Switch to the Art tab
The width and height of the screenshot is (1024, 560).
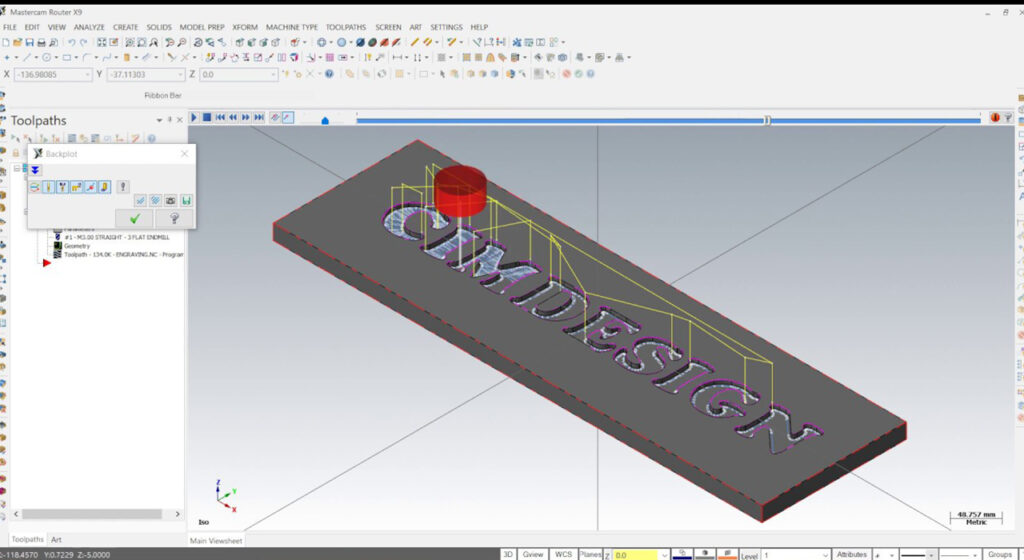tap(56, 540)
